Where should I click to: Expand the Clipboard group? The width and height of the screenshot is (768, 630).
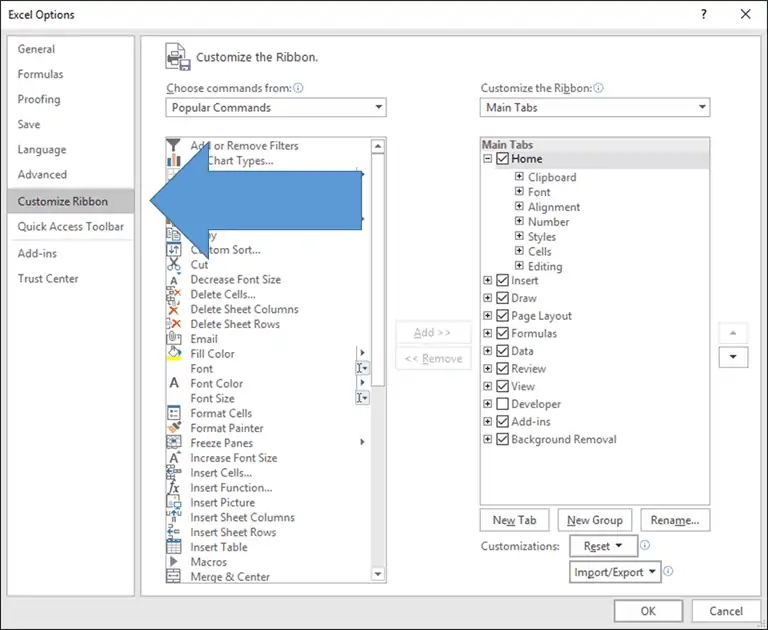519,176
